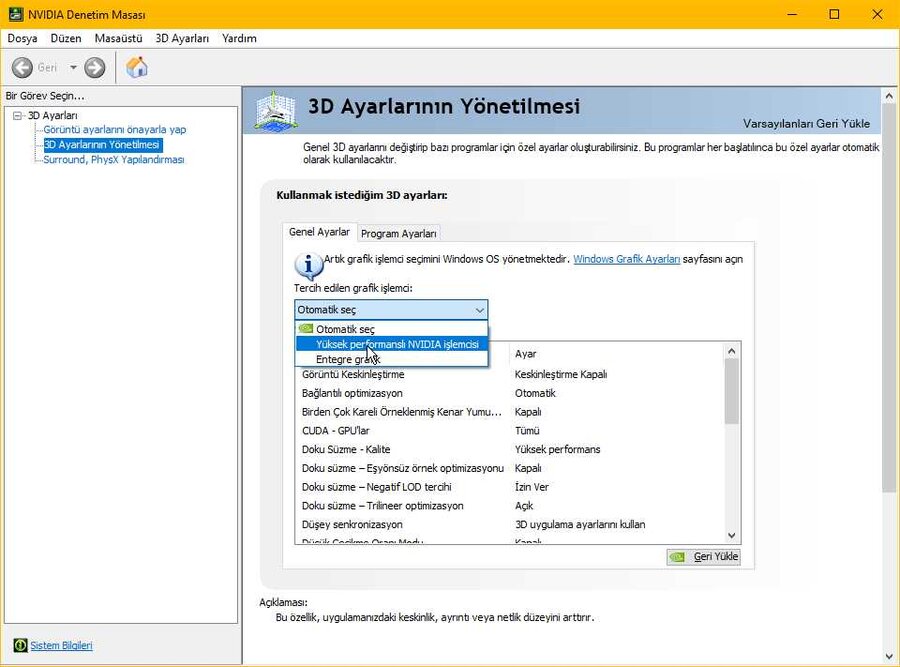The width and height of the screenshot is (900, 667).
Task: Select Doku süzme – Eşyönsüz örnek optimizasyonu row
Action: coord(510,468)
